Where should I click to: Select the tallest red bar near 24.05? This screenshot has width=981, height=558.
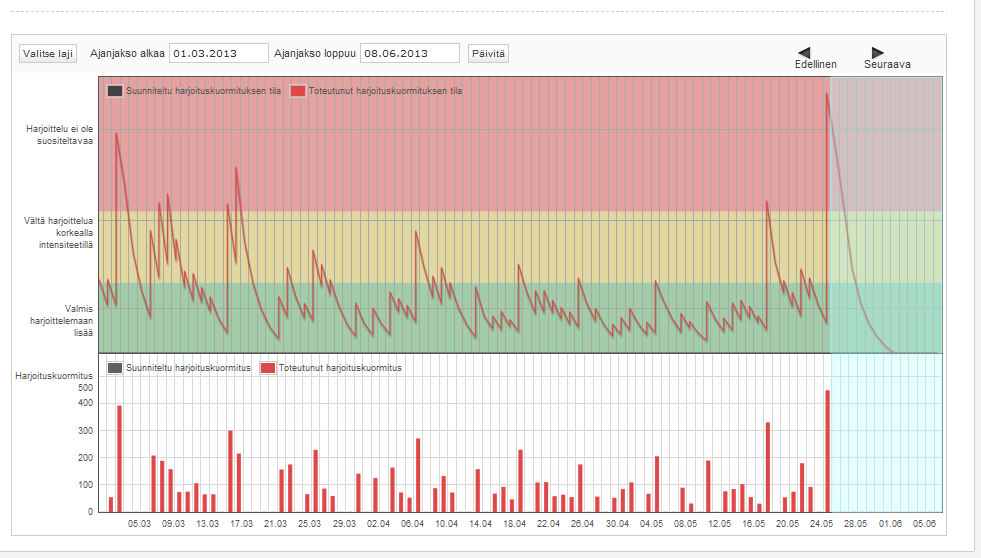(827, 451)
